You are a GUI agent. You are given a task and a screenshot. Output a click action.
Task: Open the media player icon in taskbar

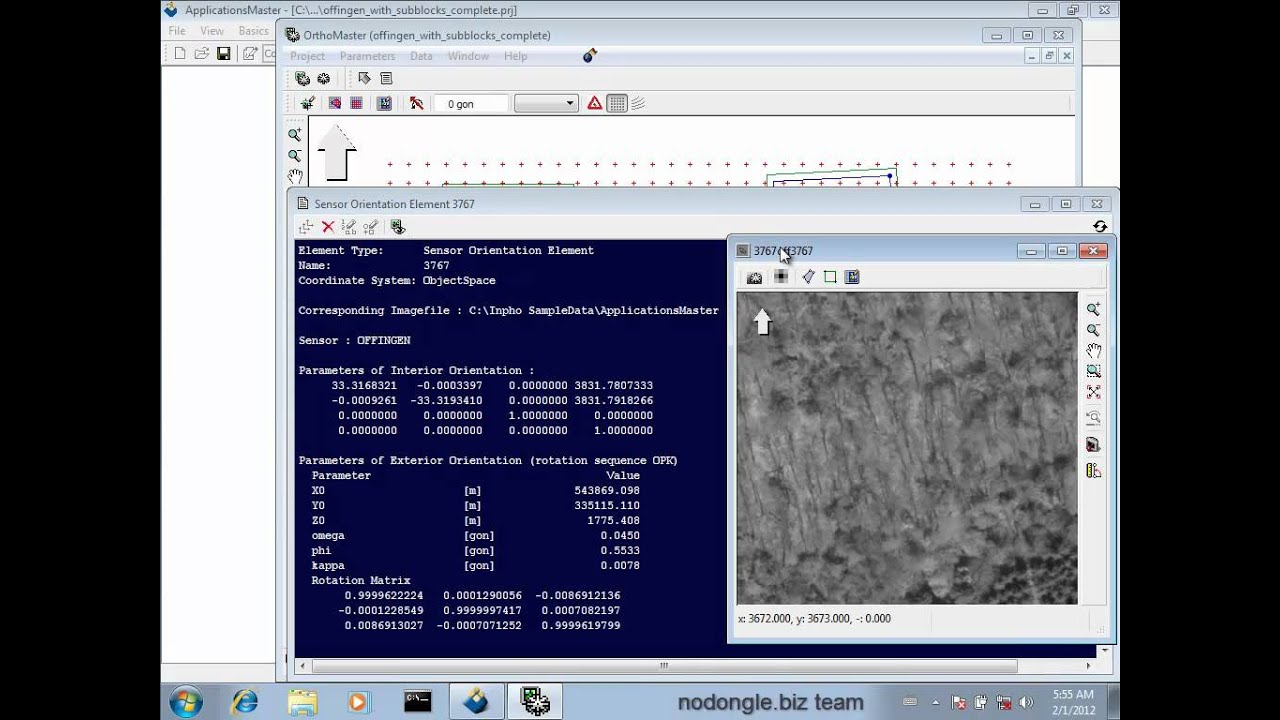(x=358, y=702)
